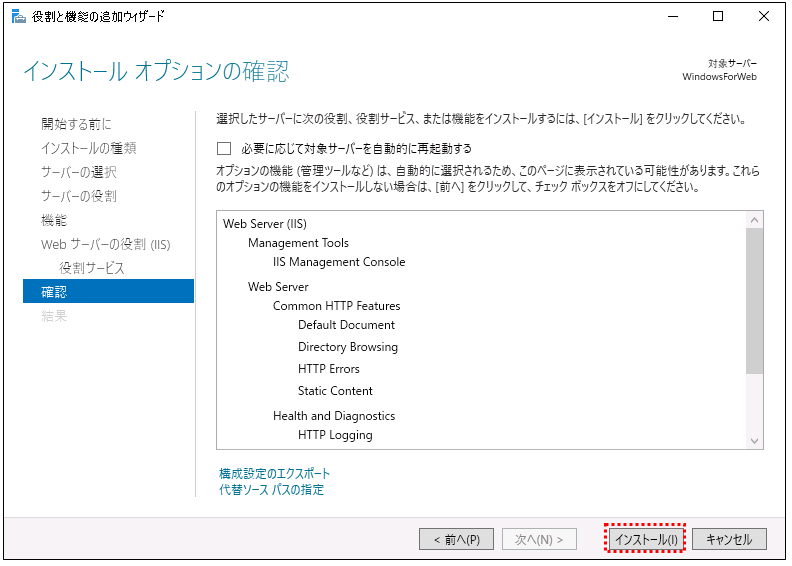Image resolution: width=792 pixels, height=566 pixels.
Task: Select 機能 step in sidebar
Action: (54, 220)
